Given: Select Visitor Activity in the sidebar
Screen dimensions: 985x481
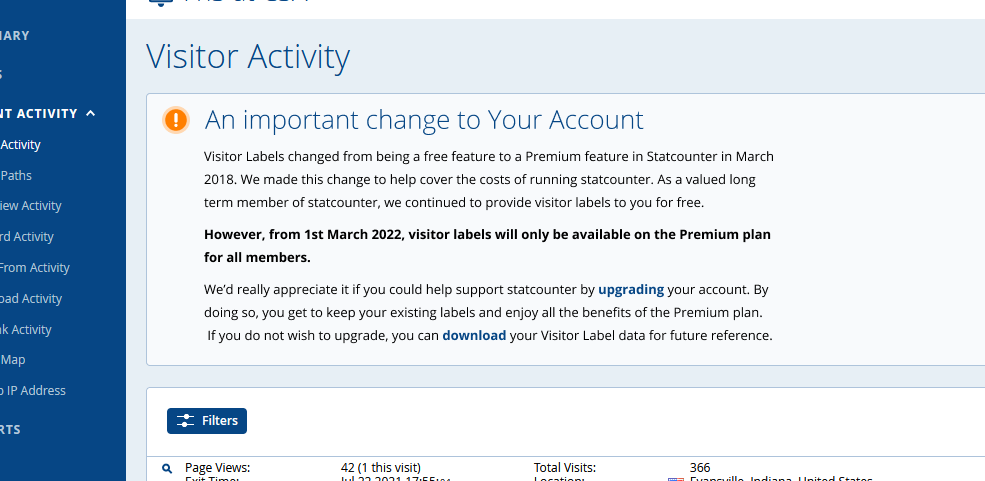Looking at the screenshot, I should pos(20,144).
